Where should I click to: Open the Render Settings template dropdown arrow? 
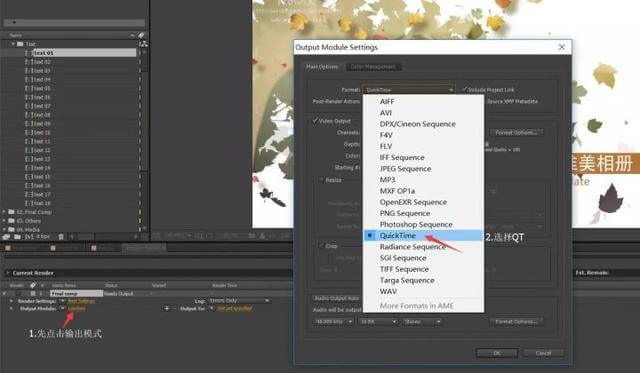click(x=62, y=301)
